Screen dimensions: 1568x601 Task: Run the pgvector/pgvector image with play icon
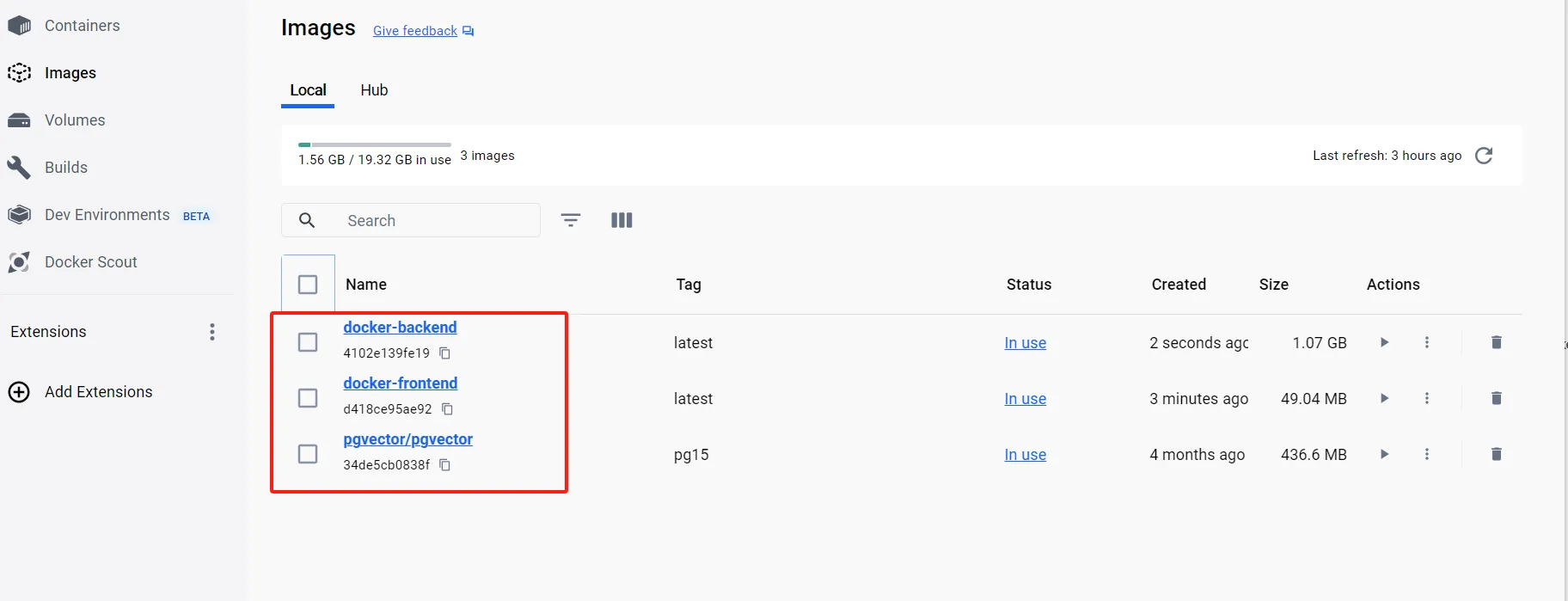tap(1384, 454)
